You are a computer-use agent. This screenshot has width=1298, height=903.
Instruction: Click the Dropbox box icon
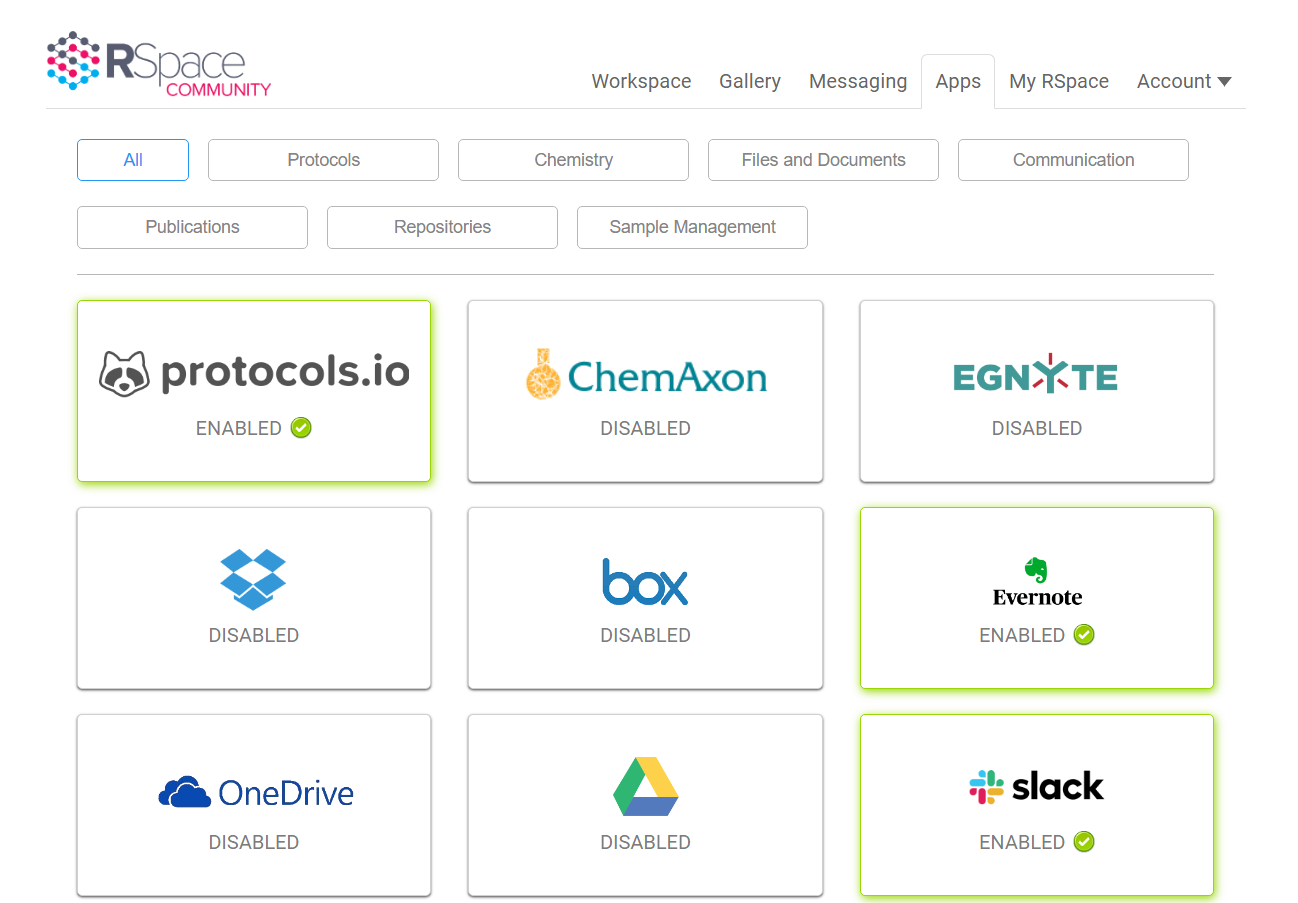[x=253, y=579]
